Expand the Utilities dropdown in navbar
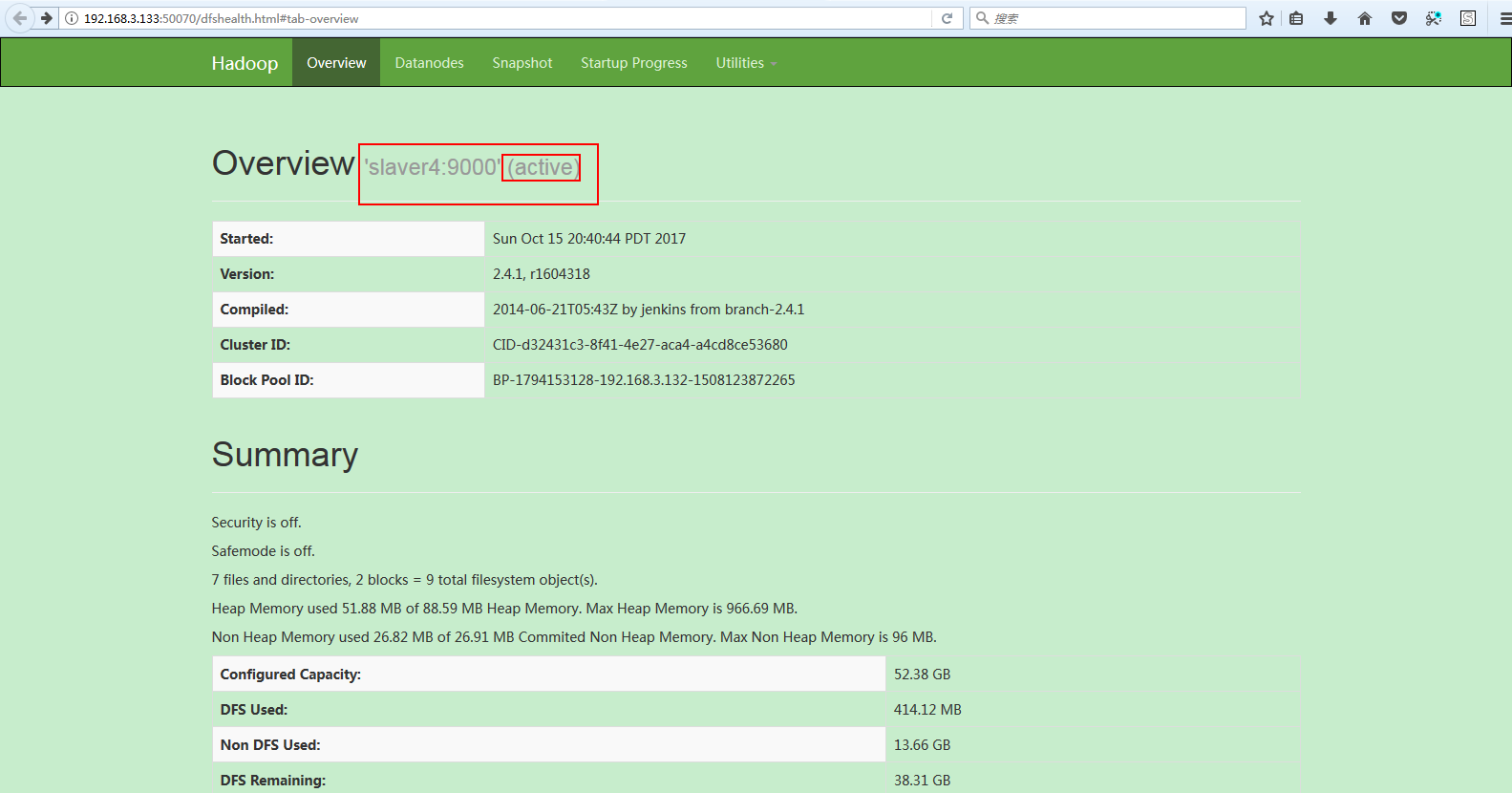1512x793 pixels. 745,63
